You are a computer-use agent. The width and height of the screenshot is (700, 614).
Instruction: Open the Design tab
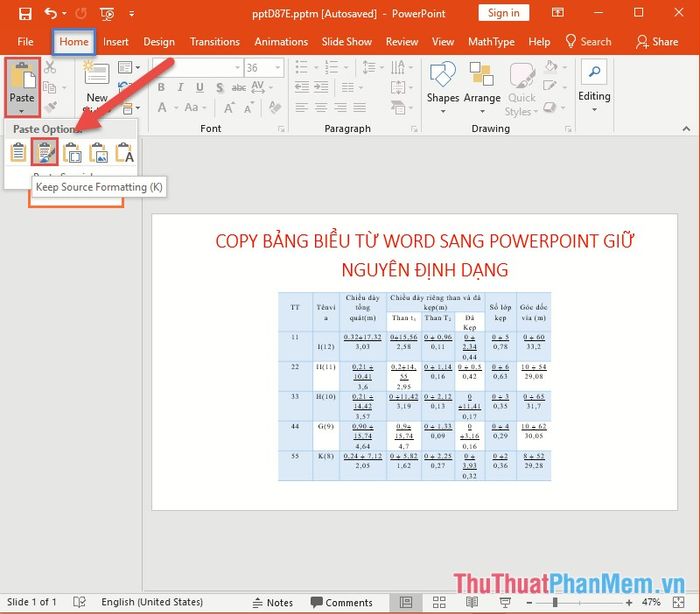(159, 42)
